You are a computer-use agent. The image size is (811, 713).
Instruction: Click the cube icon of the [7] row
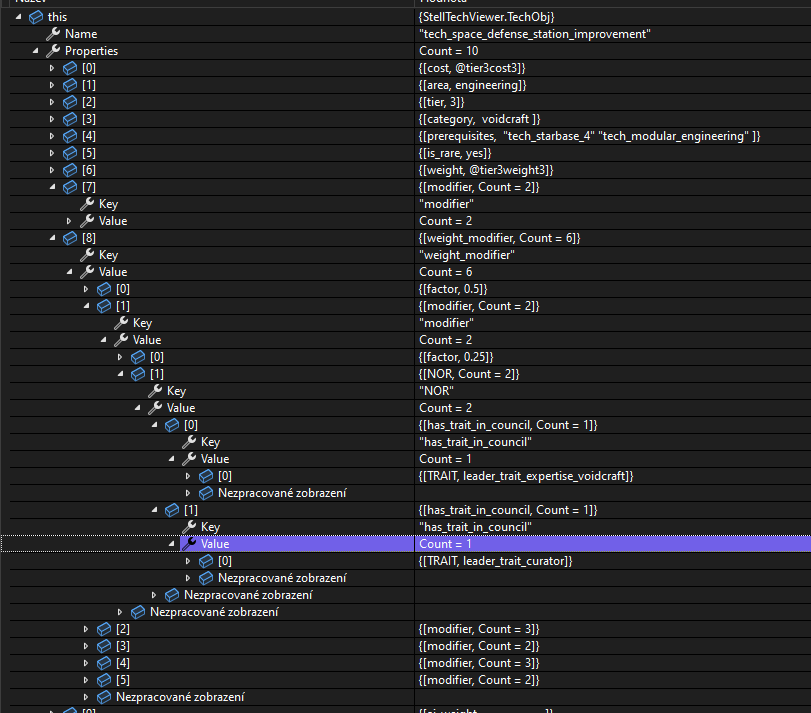[x=70, y=187]
